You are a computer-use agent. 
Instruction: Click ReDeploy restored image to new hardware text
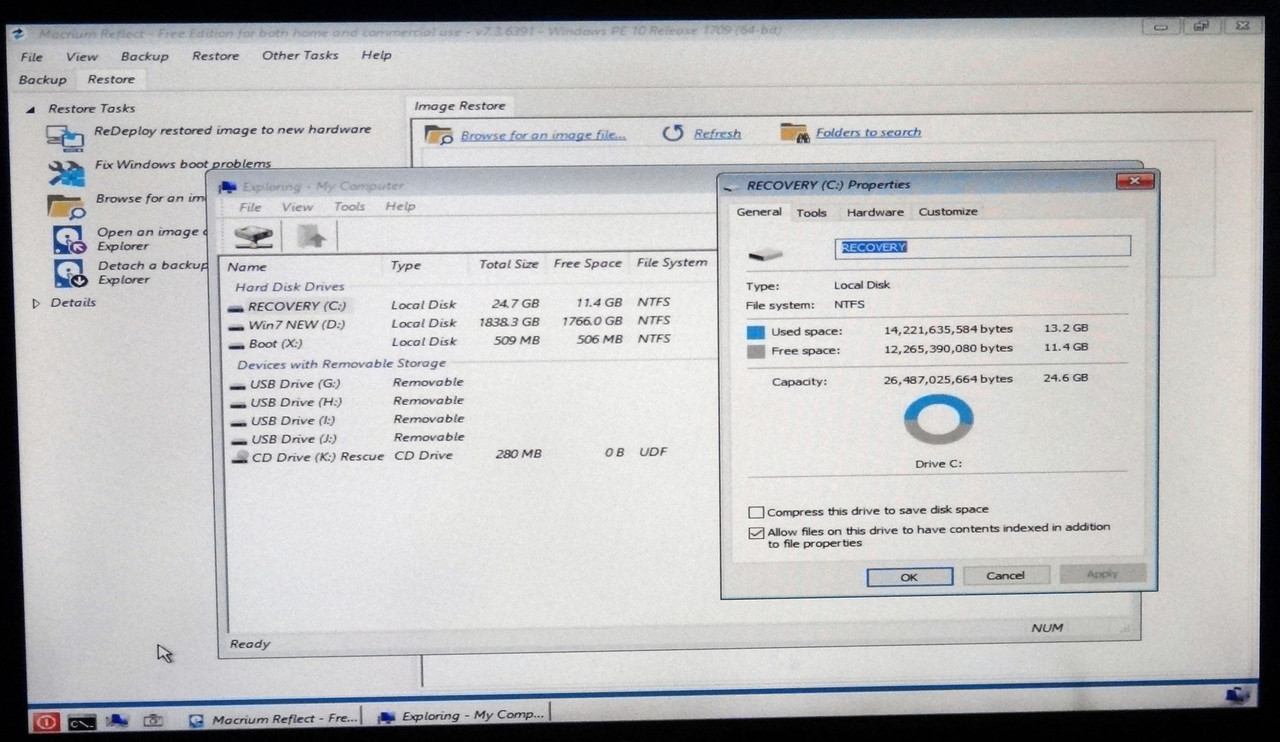(x=232, y=130)
